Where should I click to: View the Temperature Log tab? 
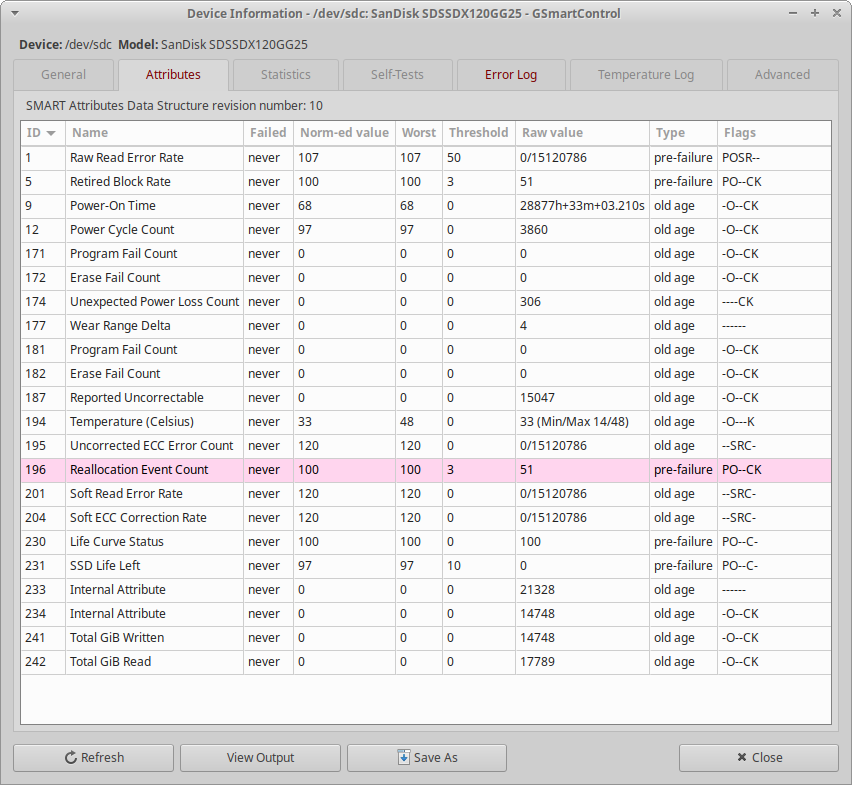(x=646, y=75)
